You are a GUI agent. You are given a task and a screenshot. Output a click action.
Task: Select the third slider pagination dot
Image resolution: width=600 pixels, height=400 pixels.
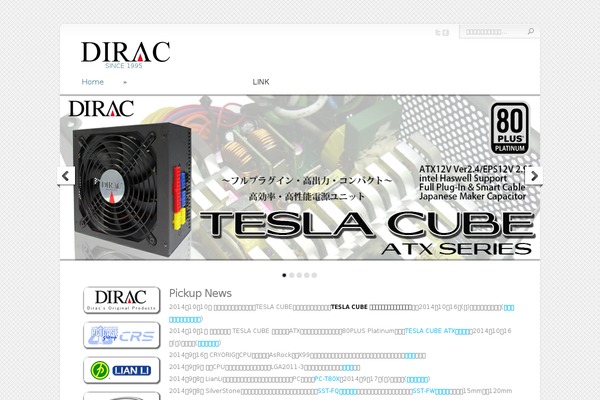299,275
